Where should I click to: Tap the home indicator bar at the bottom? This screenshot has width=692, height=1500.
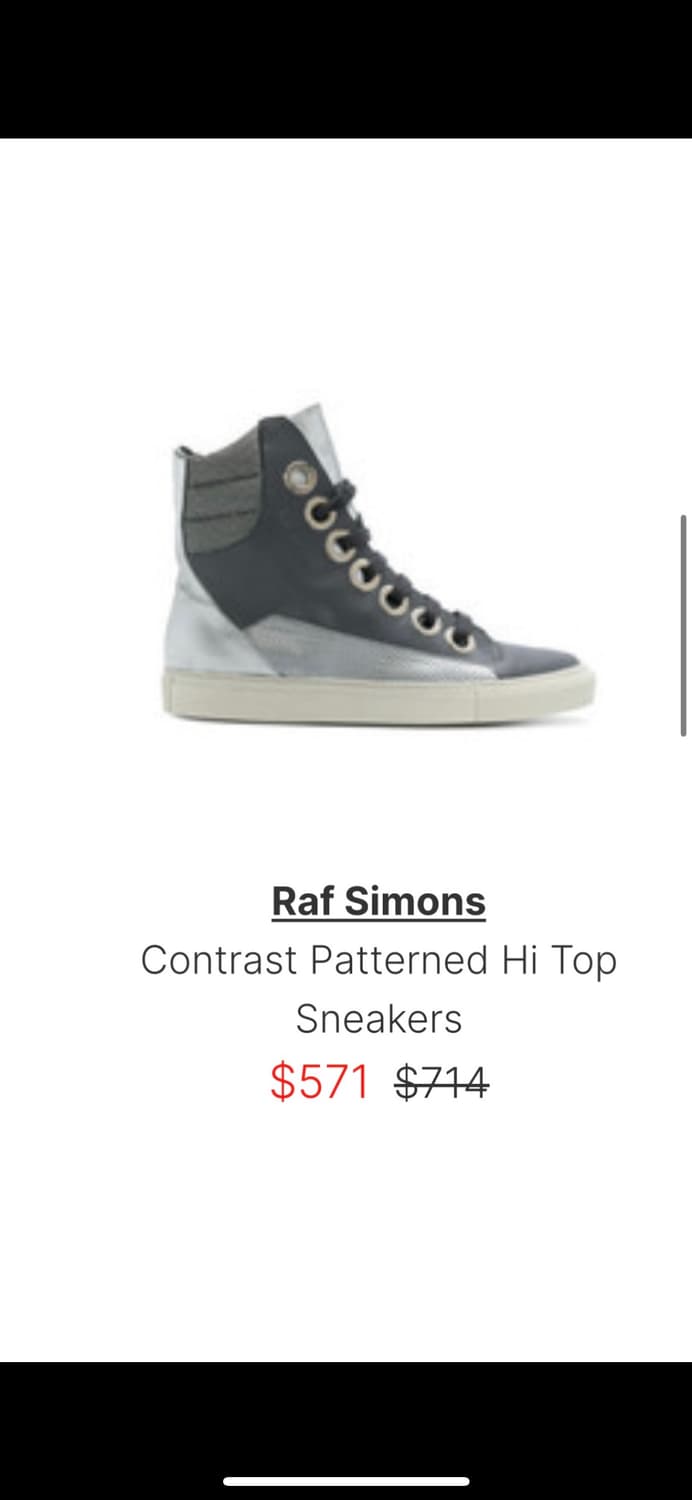coord(346,1481)
